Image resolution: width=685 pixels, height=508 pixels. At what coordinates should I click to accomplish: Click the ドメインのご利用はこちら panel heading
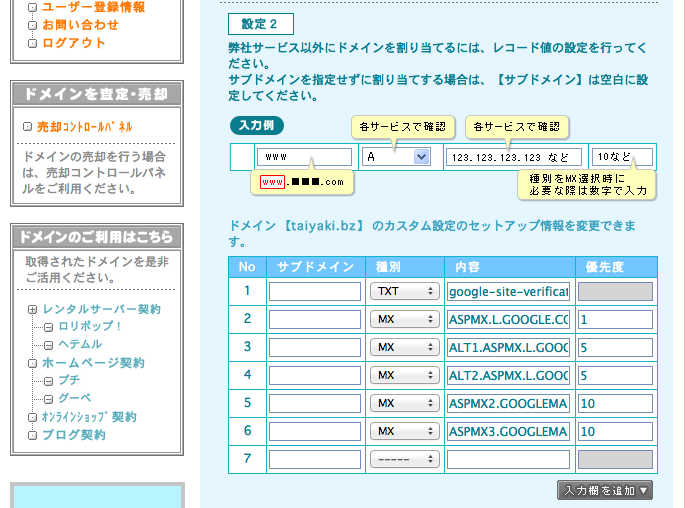(x=97, y=237)
